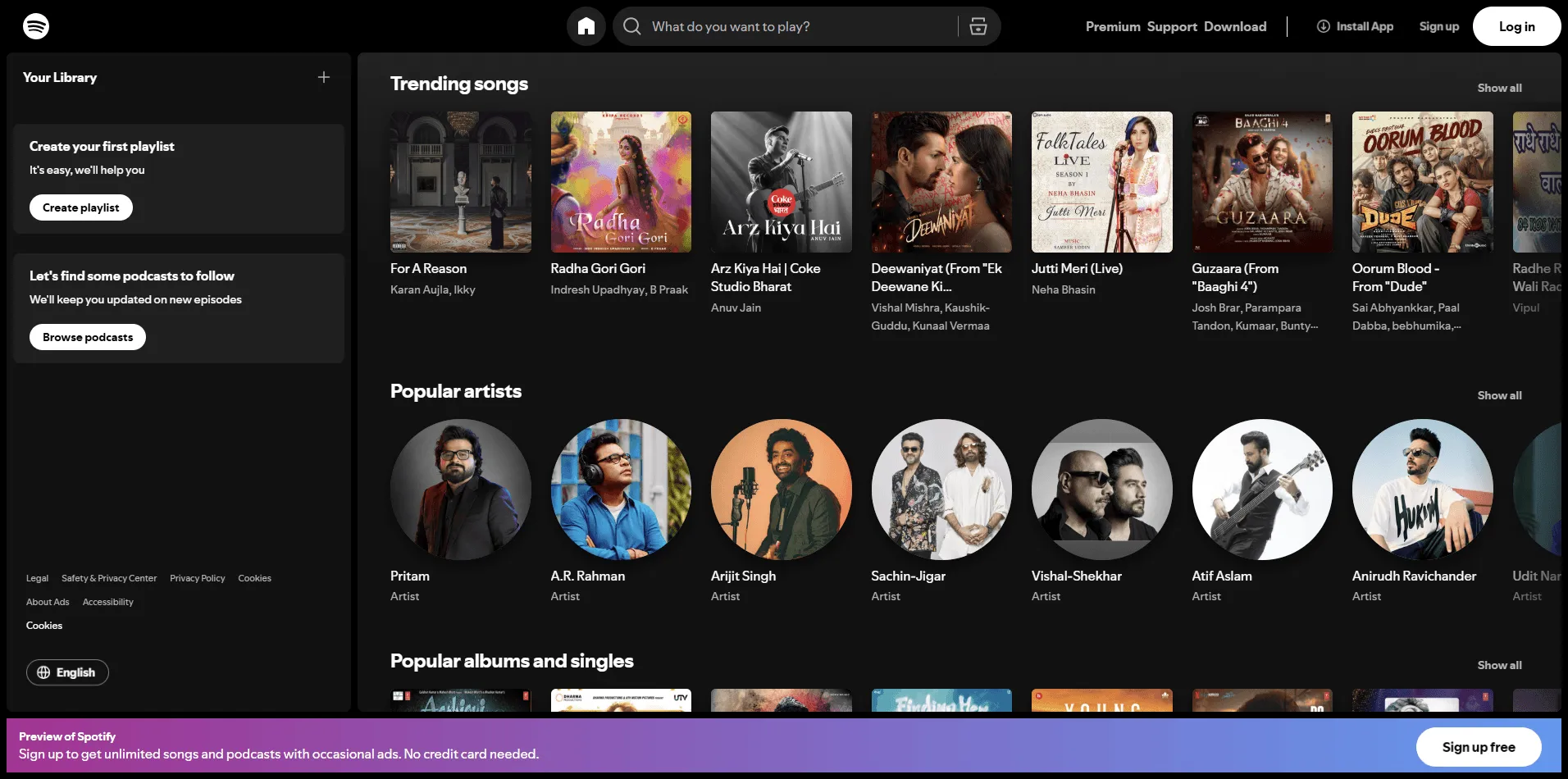Show all Trending songs
1568x779 pixels.
(x=1499, y=88)
